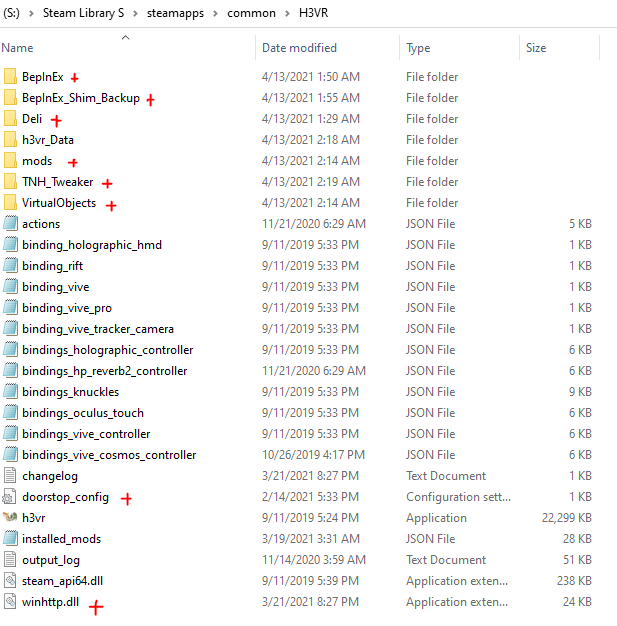Viewport: 617px width, 626px height.
Task: Click the 9 KB size value
Action: pyautogui.click(x=580, y=392)
